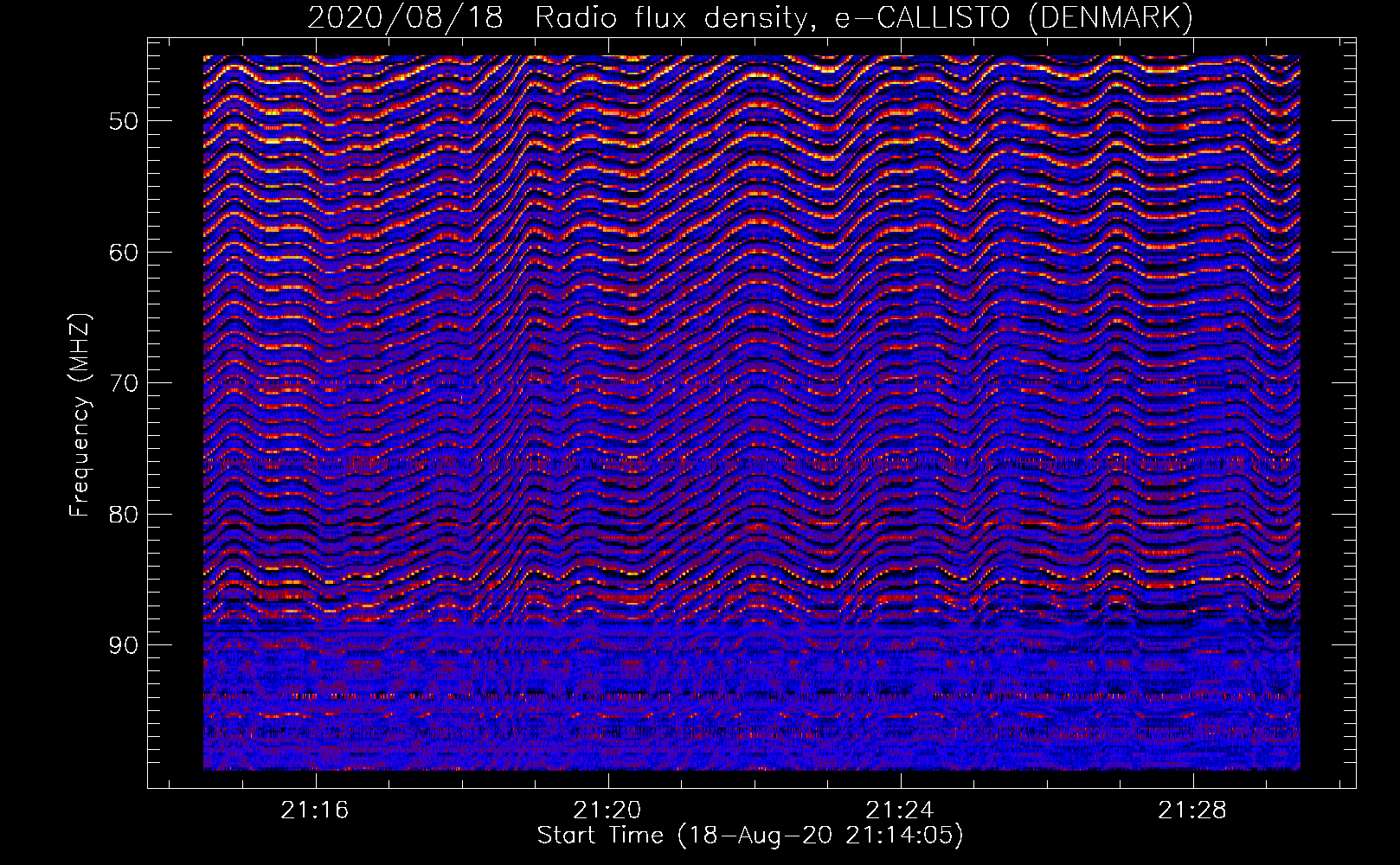The image size is (1400, 865).
Task: Click the 21:16 time tick label
Action: pyautogui.click(x=315, y=810)
